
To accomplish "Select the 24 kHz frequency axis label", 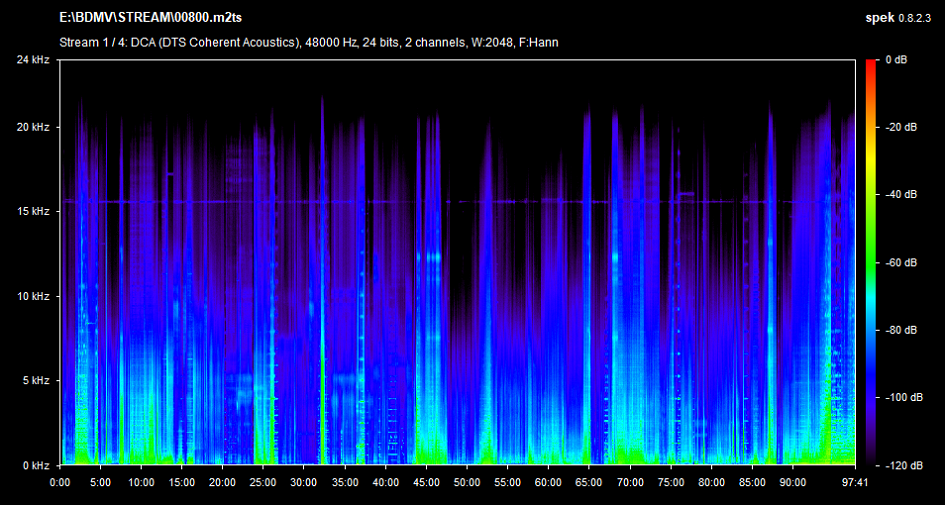I will pyautogui.click(x=33, y=60).
